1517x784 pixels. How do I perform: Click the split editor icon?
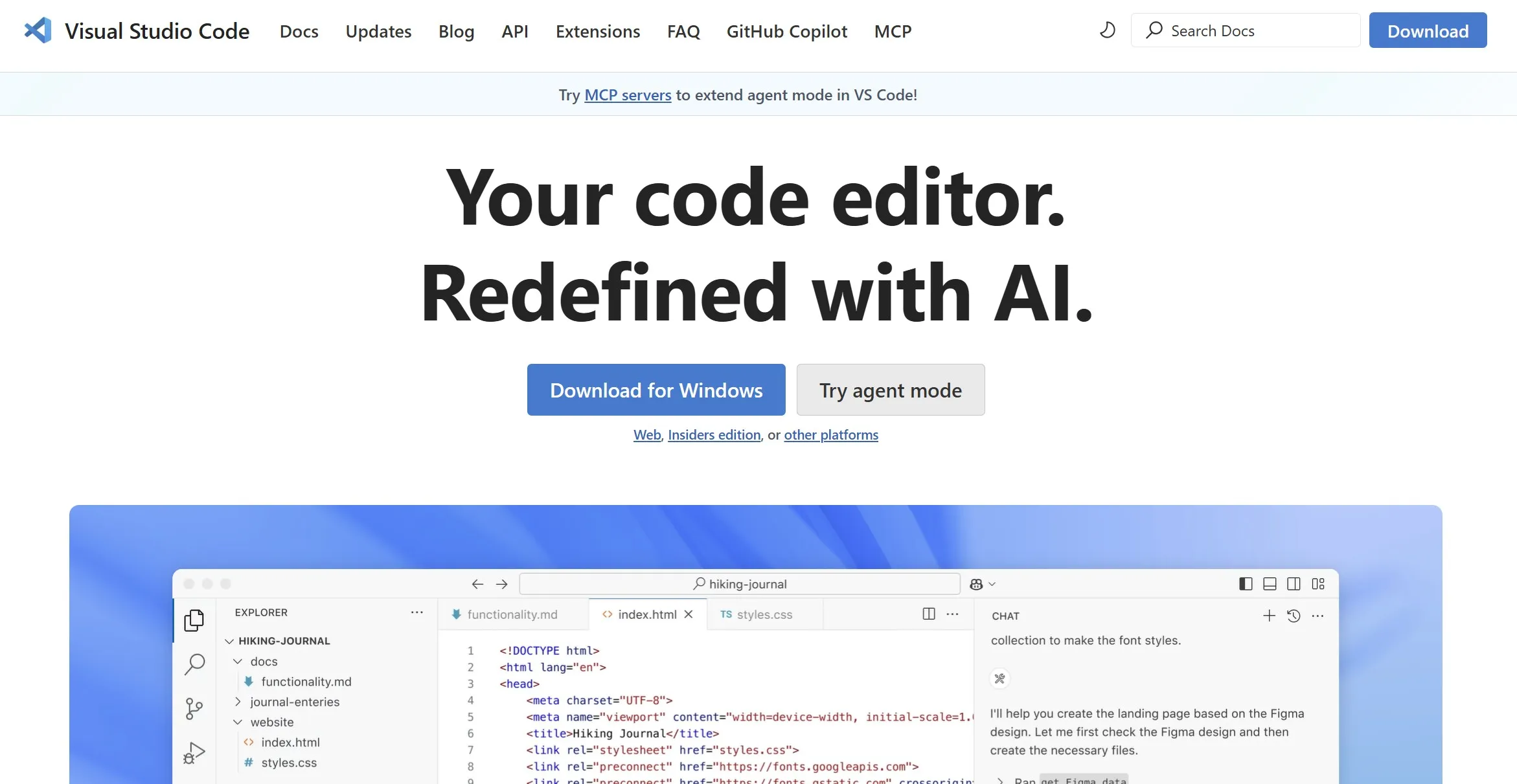click(x=928, y=614)
